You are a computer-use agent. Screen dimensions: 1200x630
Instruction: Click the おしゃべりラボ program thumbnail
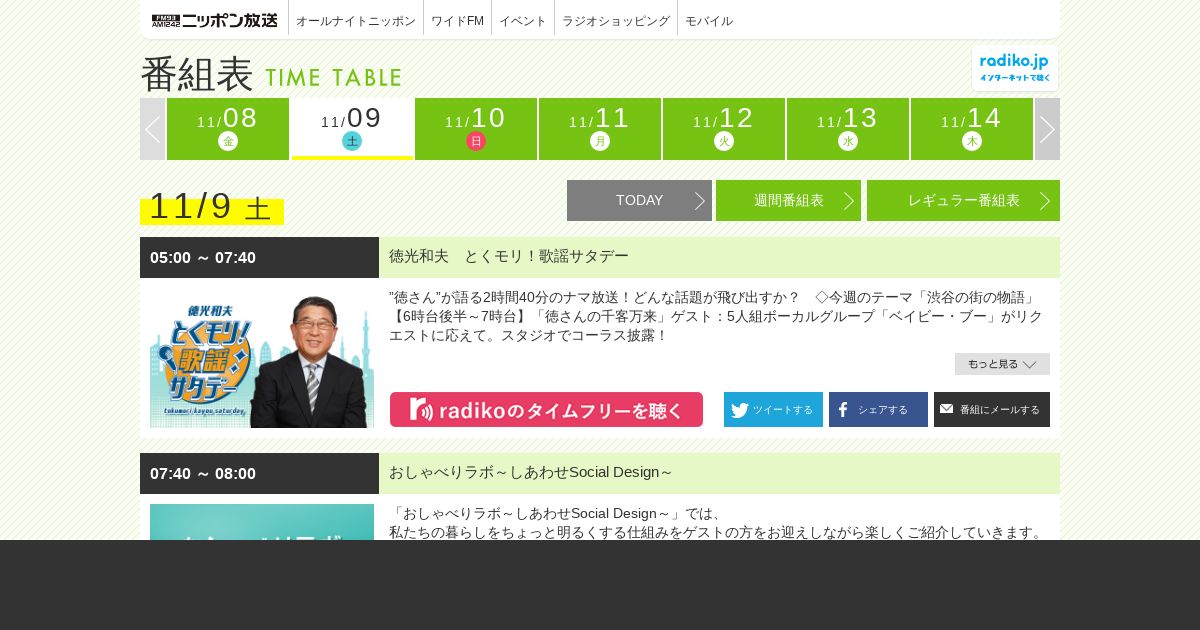pyautogui.click(x=262, y=522)
